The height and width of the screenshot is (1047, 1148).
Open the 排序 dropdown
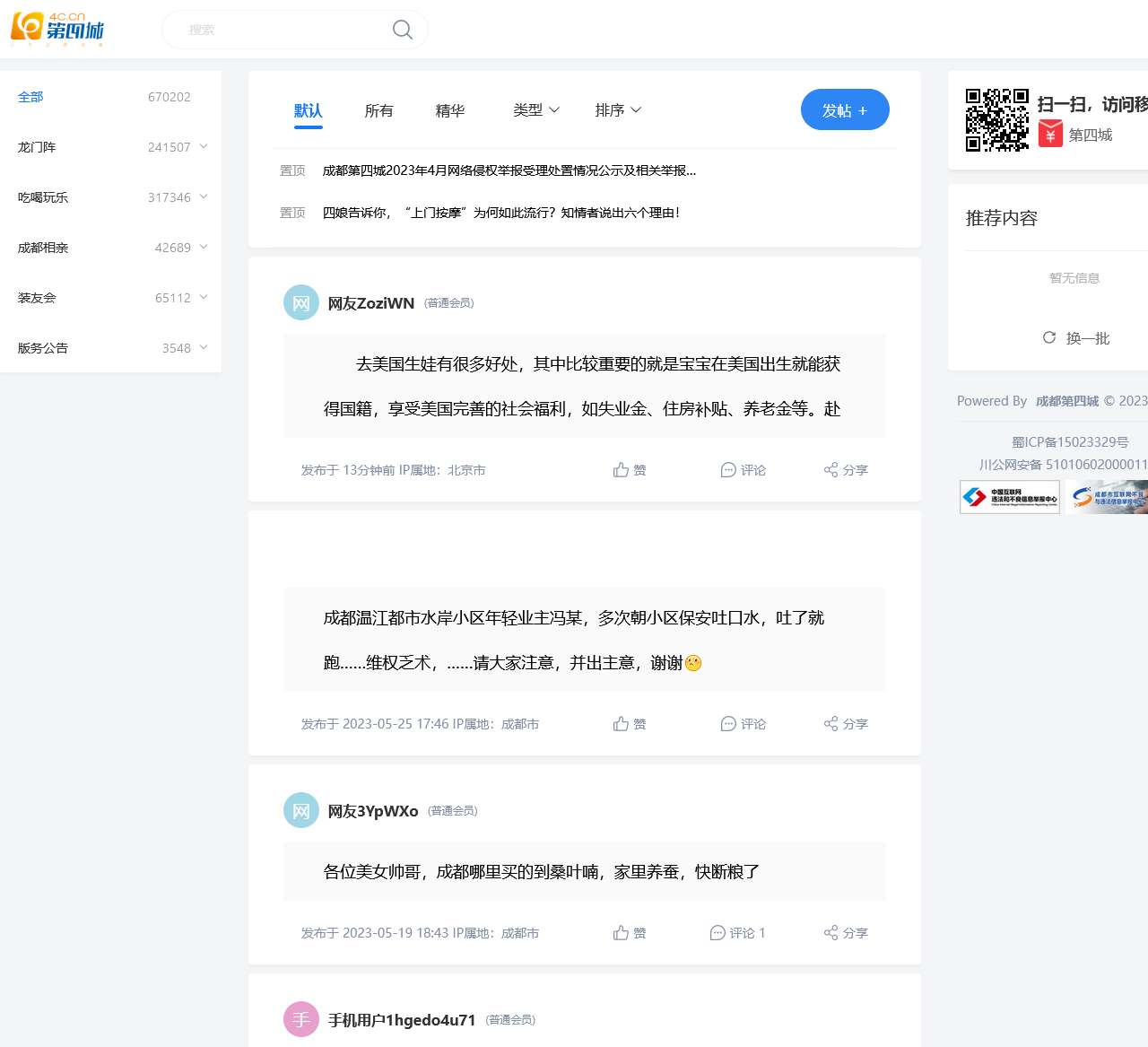(619, 110)
